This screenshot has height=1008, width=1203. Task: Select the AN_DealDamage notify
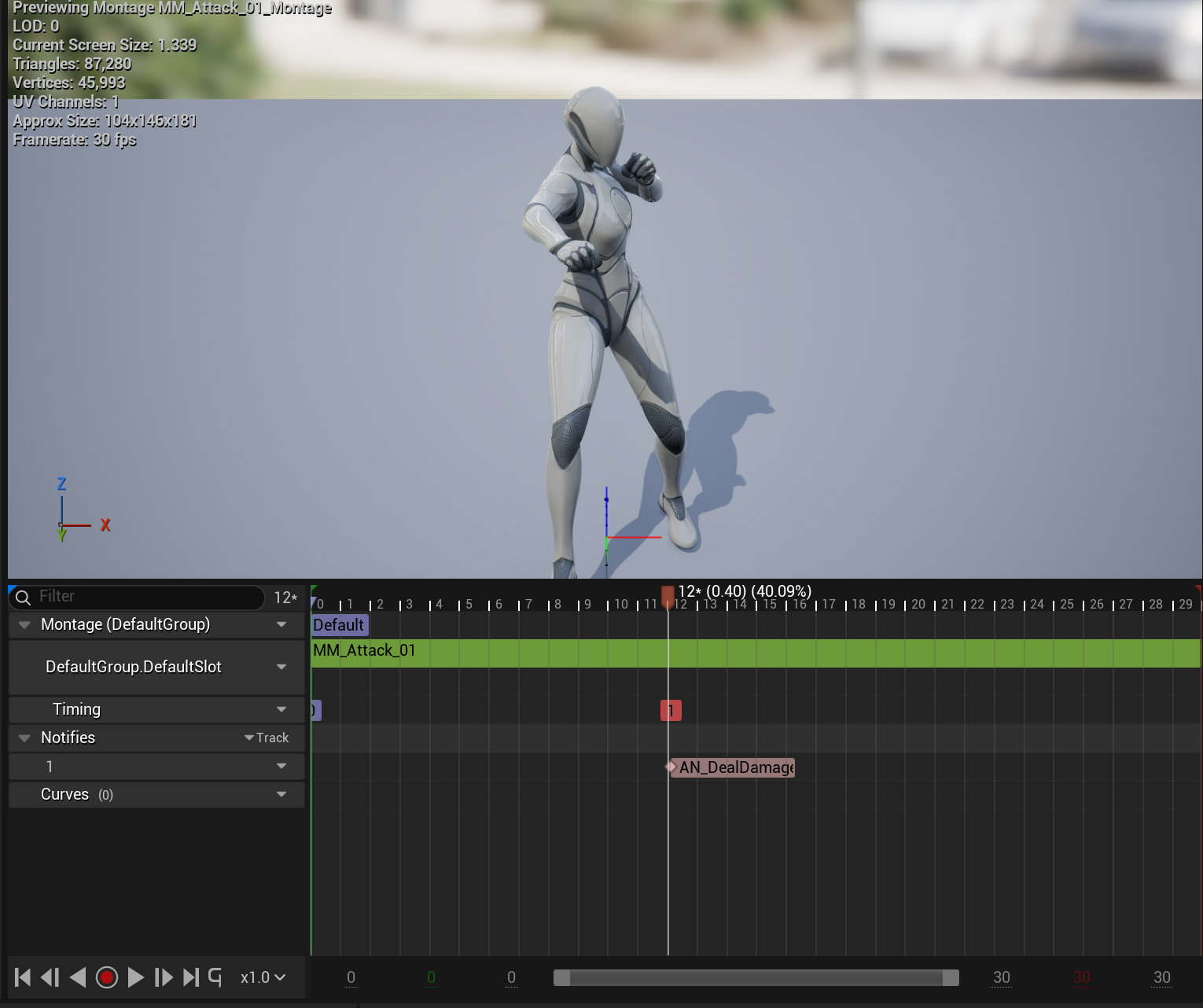732,767
